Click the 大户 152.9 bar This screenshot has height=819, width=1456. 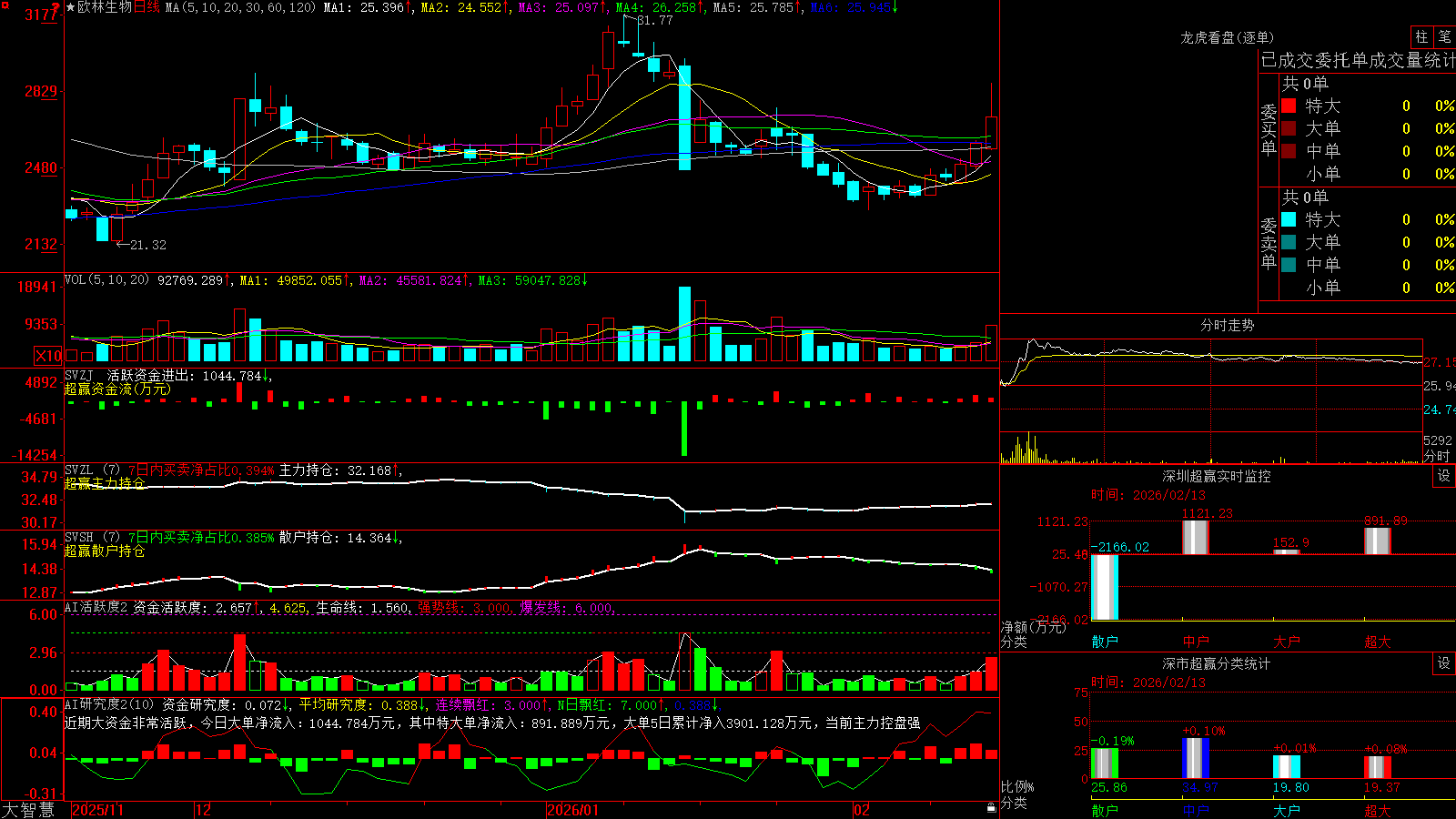point(1287,551)
